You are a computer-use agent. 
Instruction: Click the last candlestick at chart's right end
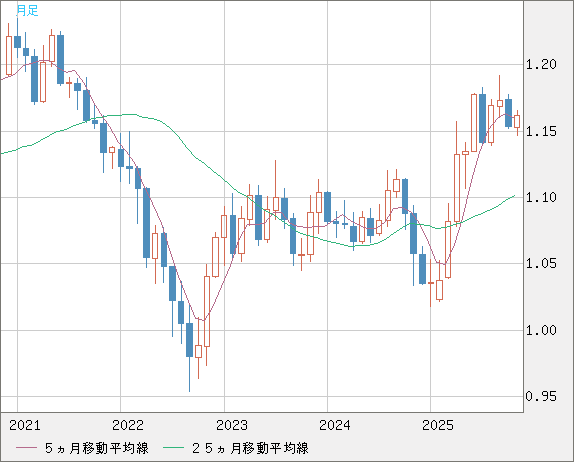(x=517, y=122)
